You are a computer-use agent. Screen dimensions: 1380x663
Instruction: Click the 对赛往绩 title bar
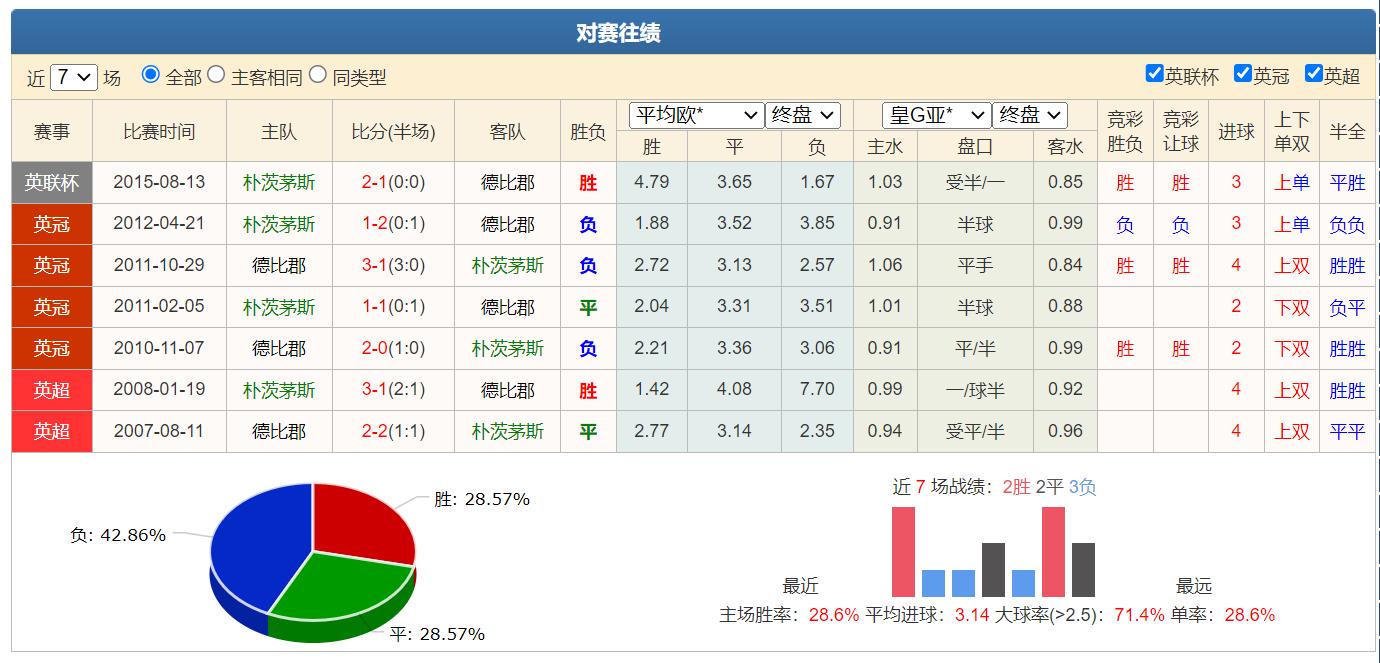pyautogui.click(x=690, y=31)
